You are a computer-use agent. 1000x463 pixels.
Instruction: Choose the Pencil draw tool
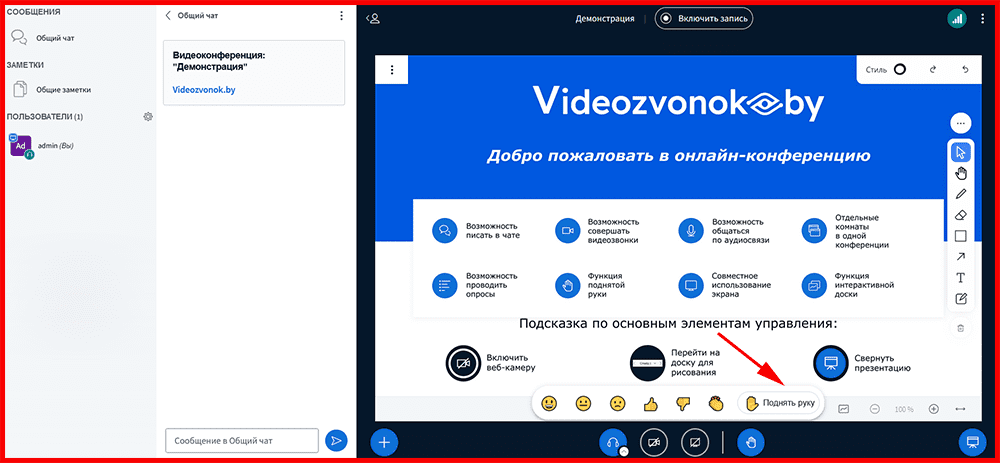(x=960, y=194)
